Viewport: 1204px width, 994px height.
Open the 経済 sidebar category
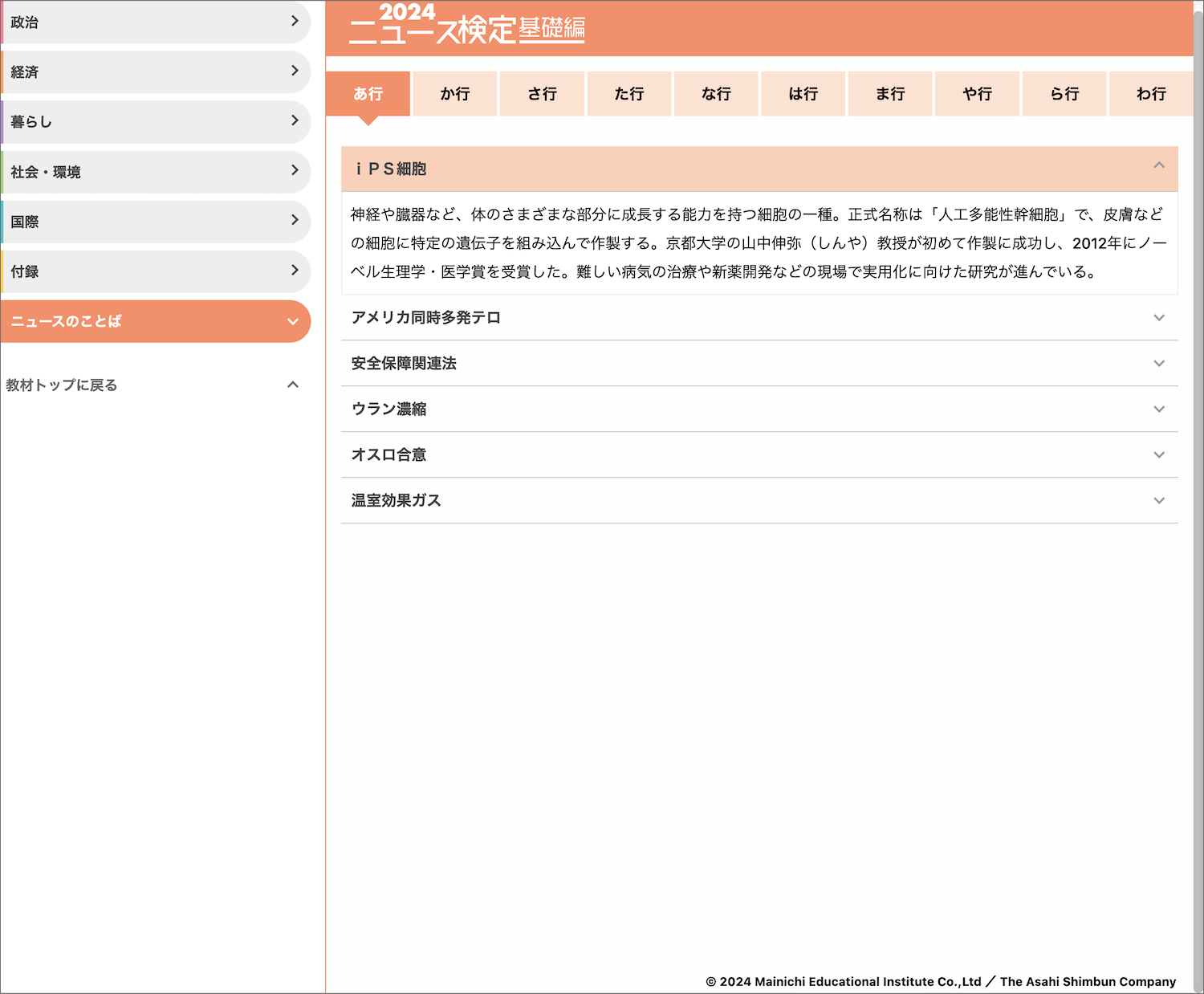156,72
